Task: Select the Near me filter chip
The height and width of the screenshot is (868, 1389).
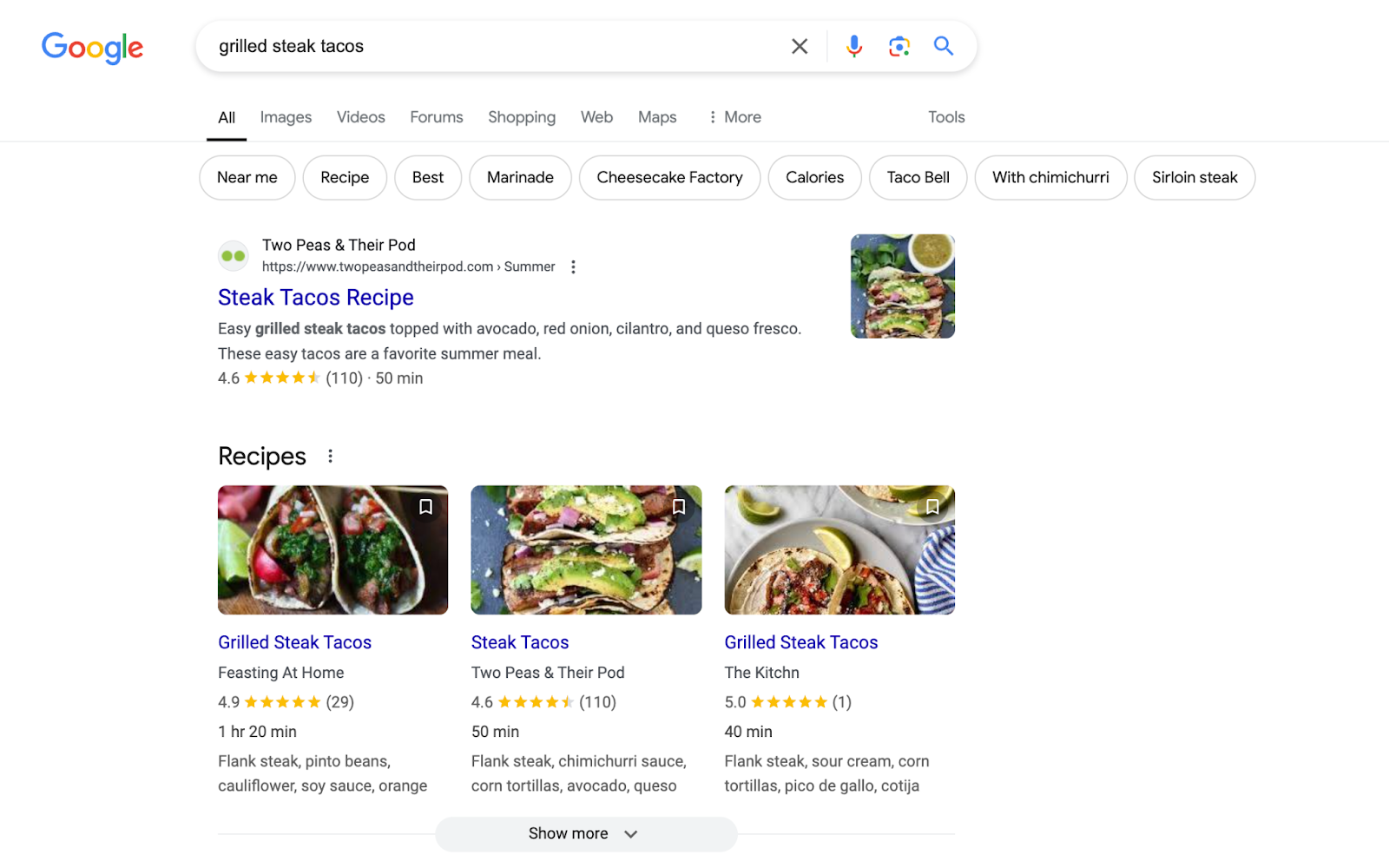Action: (247, 178)
